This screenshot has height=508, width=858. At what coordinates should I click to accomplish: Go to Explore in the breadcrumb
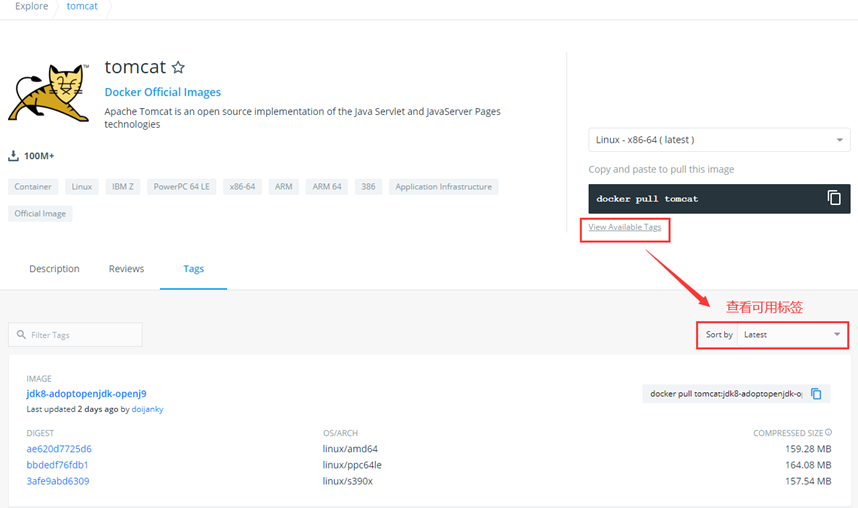(32, 6)
